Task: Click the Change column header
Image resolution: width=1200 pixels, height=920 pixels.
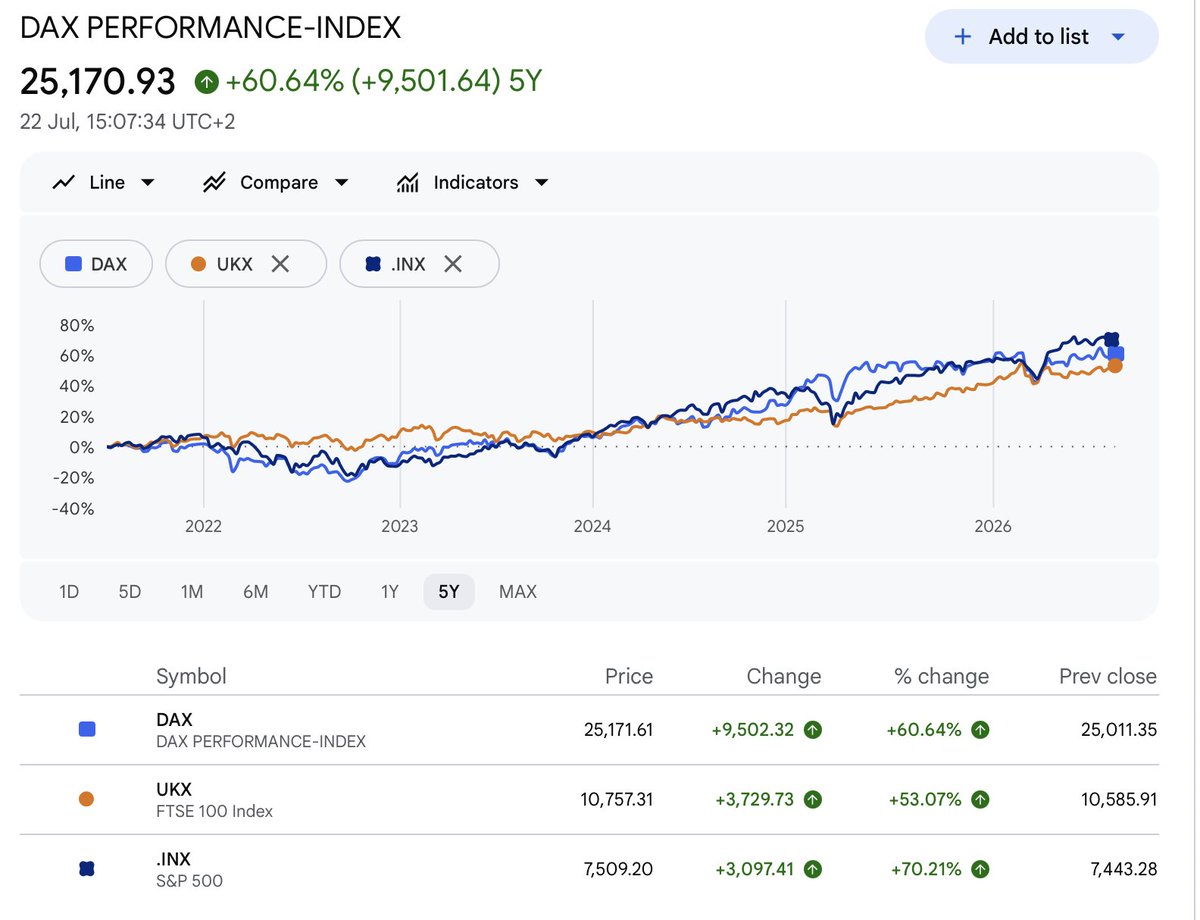Action: tap(784, 676)
